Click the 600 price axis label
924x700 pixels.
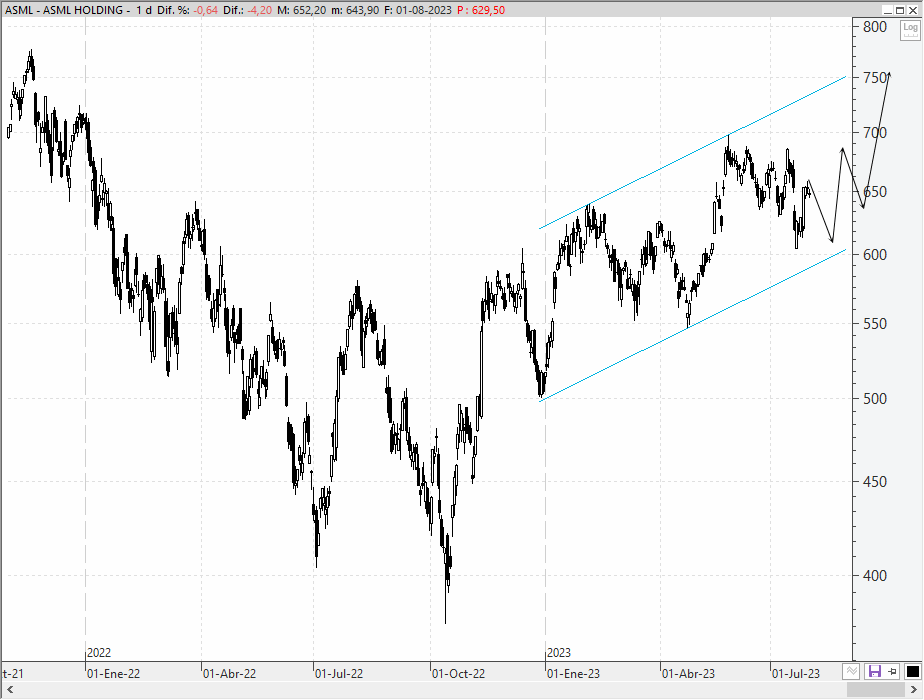[874, 255]
